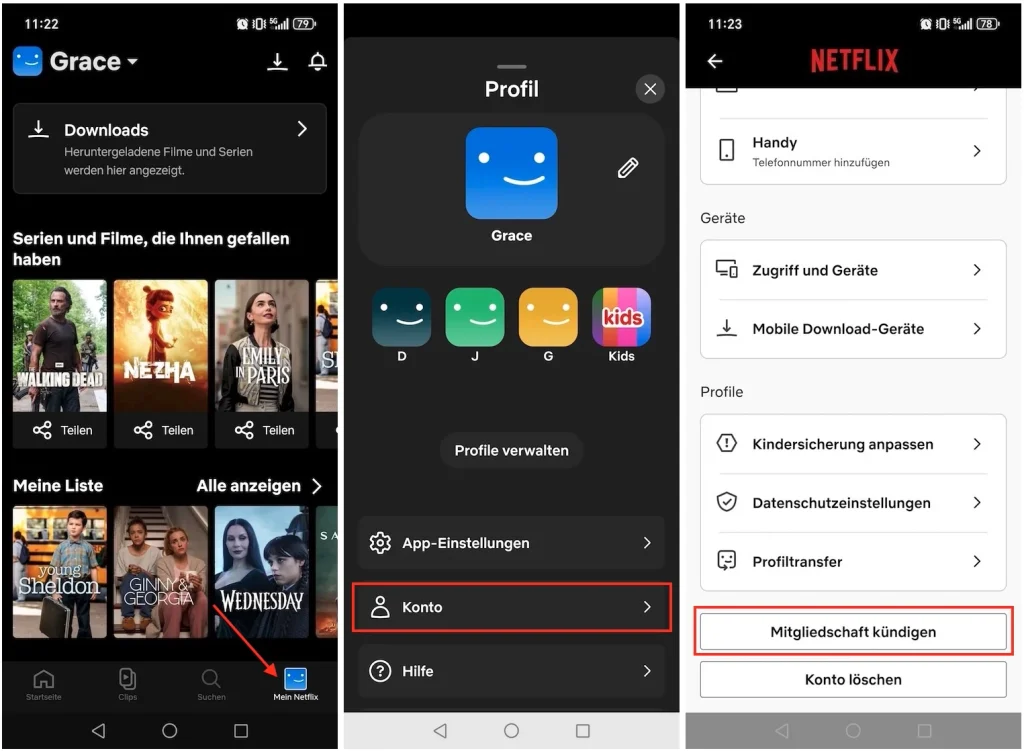
Task: Edit Grace profile with pencil icon
Action: pos(628,168)
